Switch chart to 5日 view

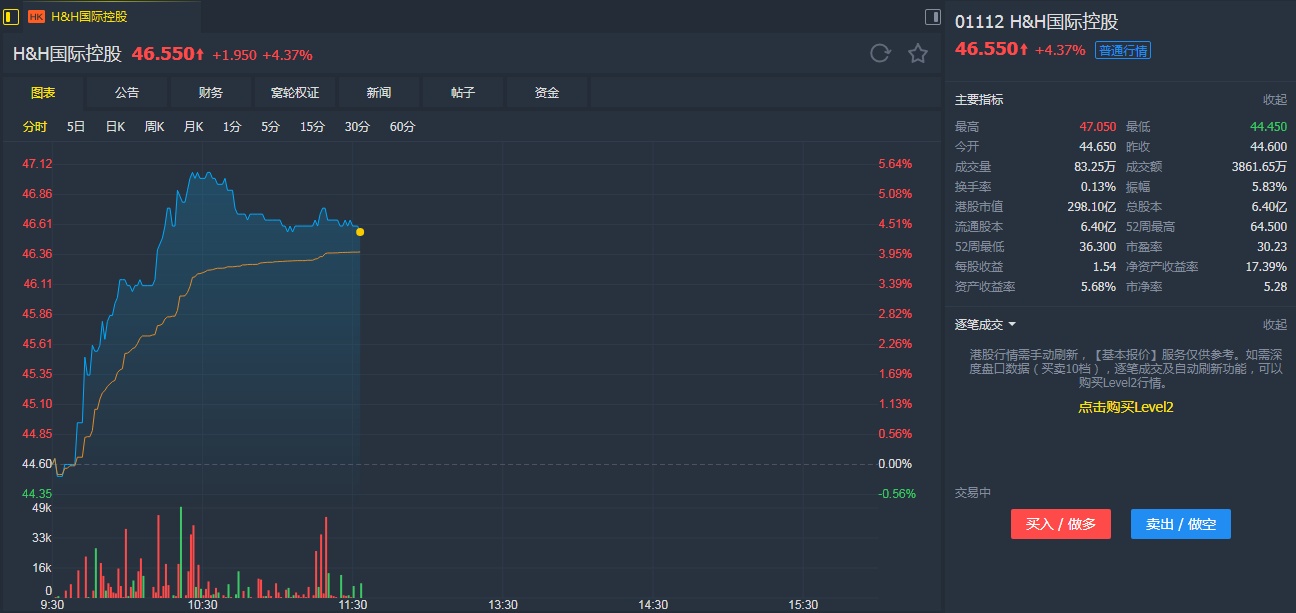[76, 127]
